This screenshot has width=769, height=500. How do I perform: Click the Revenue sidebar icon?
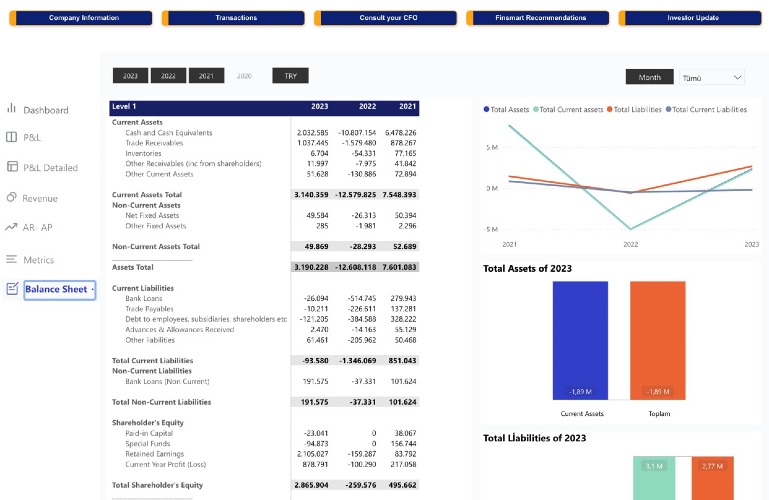coord(11,197)
